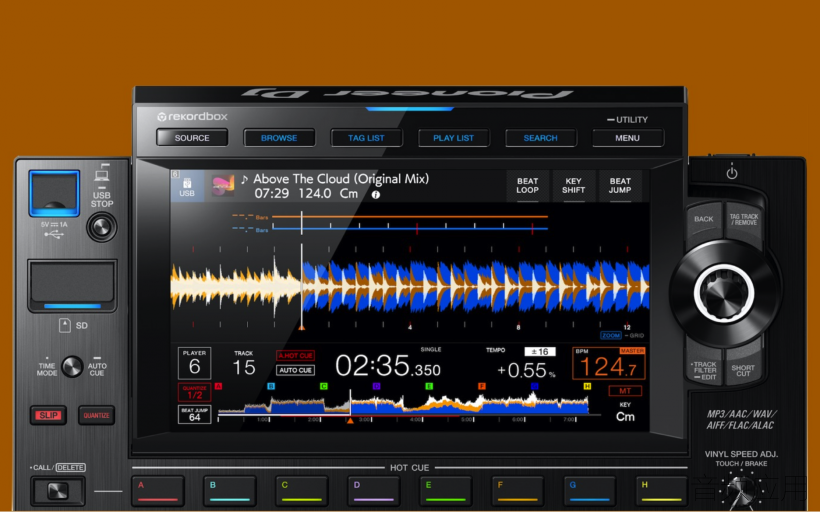Image resolution: width=820 pixels, height=512 pixels.
Task: Click the BACK button
Action: (x=704, y=219)
